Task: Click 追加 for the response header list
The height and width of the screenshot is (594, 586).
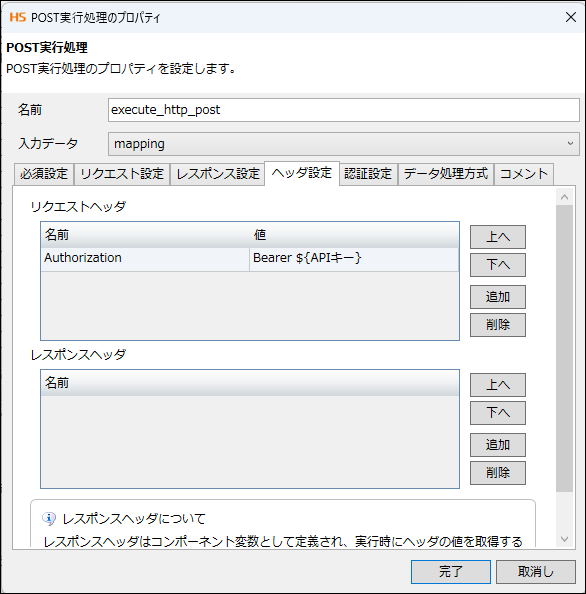Action: point(498,445)
